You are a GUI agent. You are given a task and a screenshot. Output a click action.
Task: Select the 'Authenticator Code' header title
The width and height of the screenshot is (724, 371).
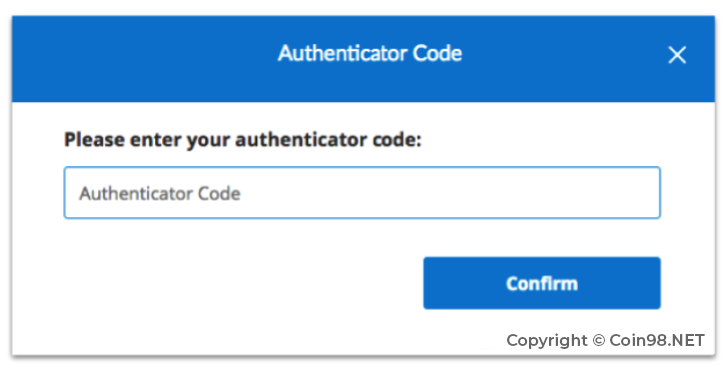tap(370, 53)
